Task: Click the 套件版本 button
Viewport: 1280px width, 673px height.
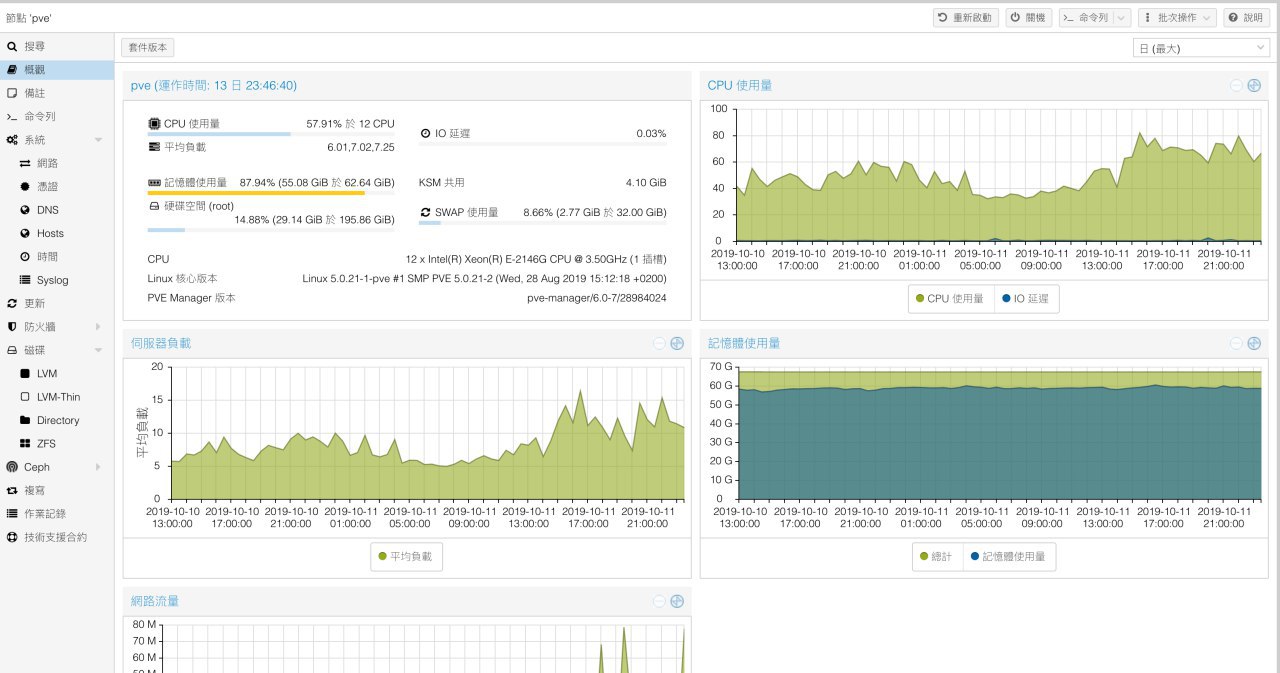Action: pos(148,47)
